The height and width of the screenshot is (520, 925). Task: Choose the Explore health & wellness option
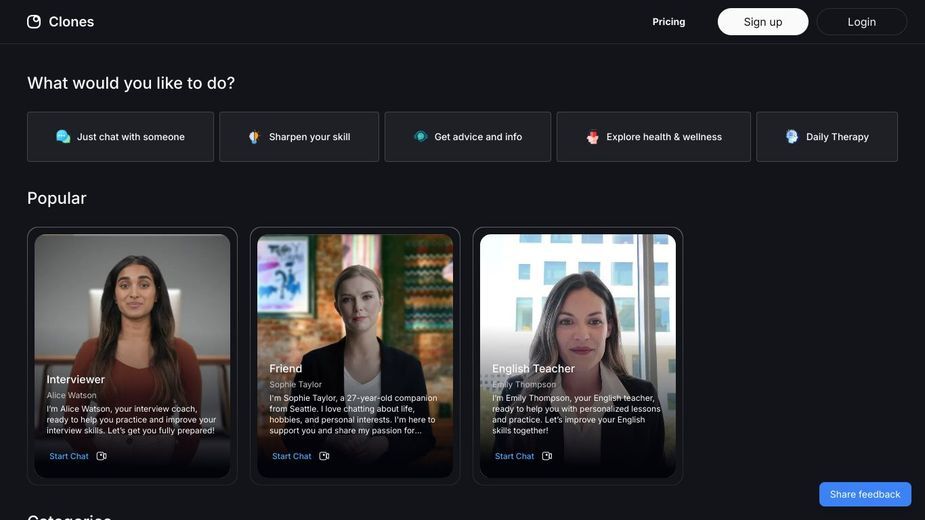click(654, 137)
